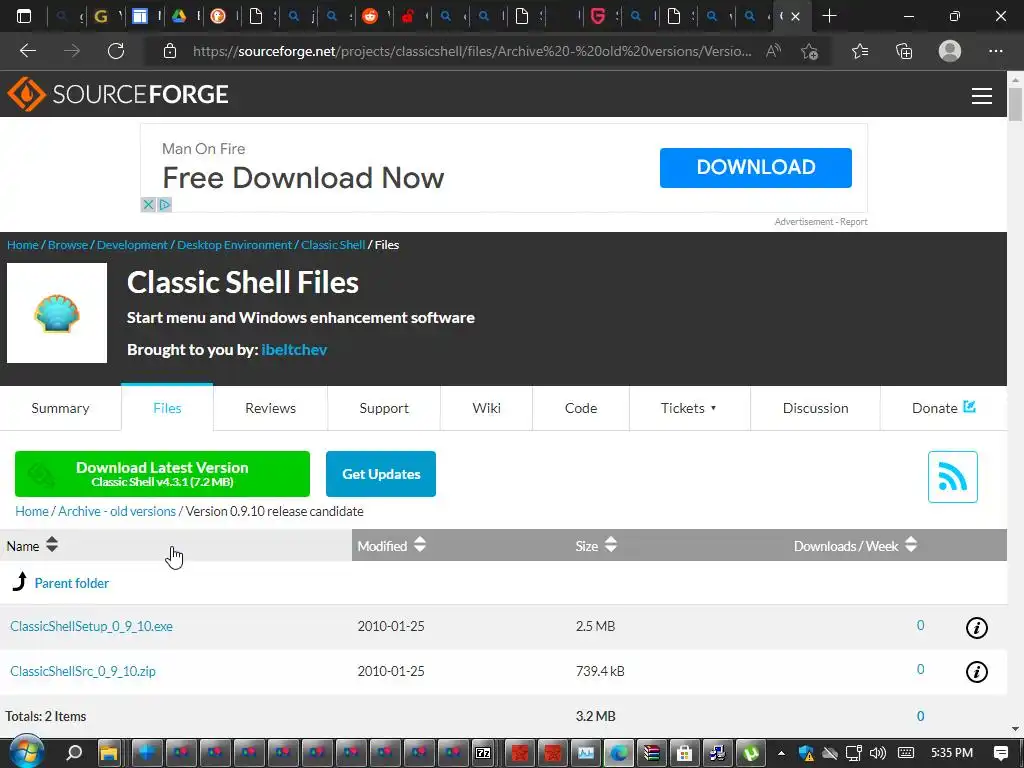This screenshot has width=1024, height=768.
Task: Go to Parent folder
Action: (71, 583)
